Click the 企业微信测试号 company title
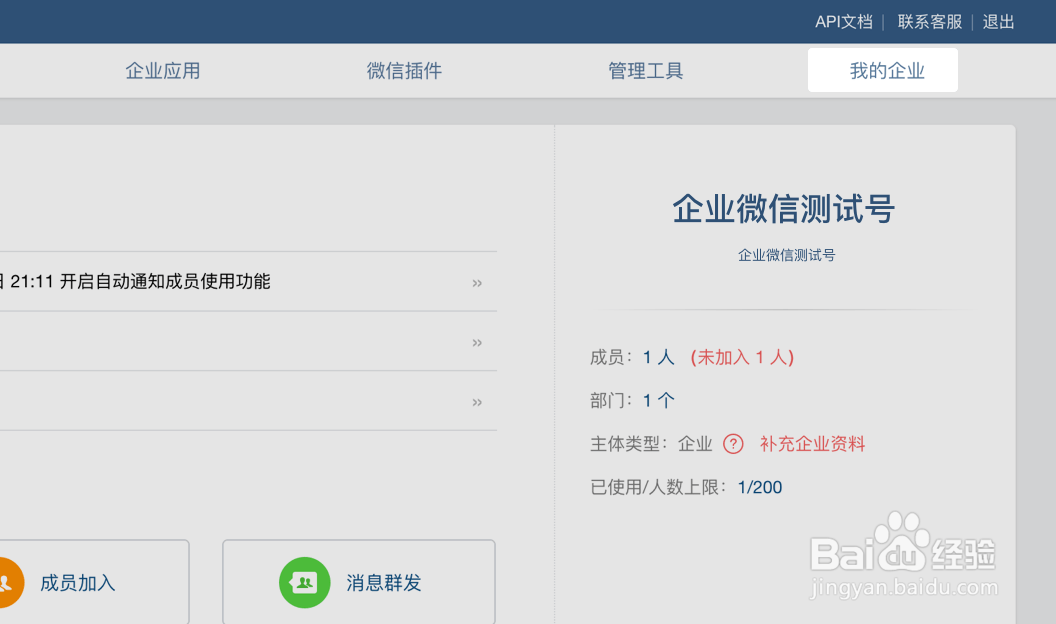 point(783,210)
